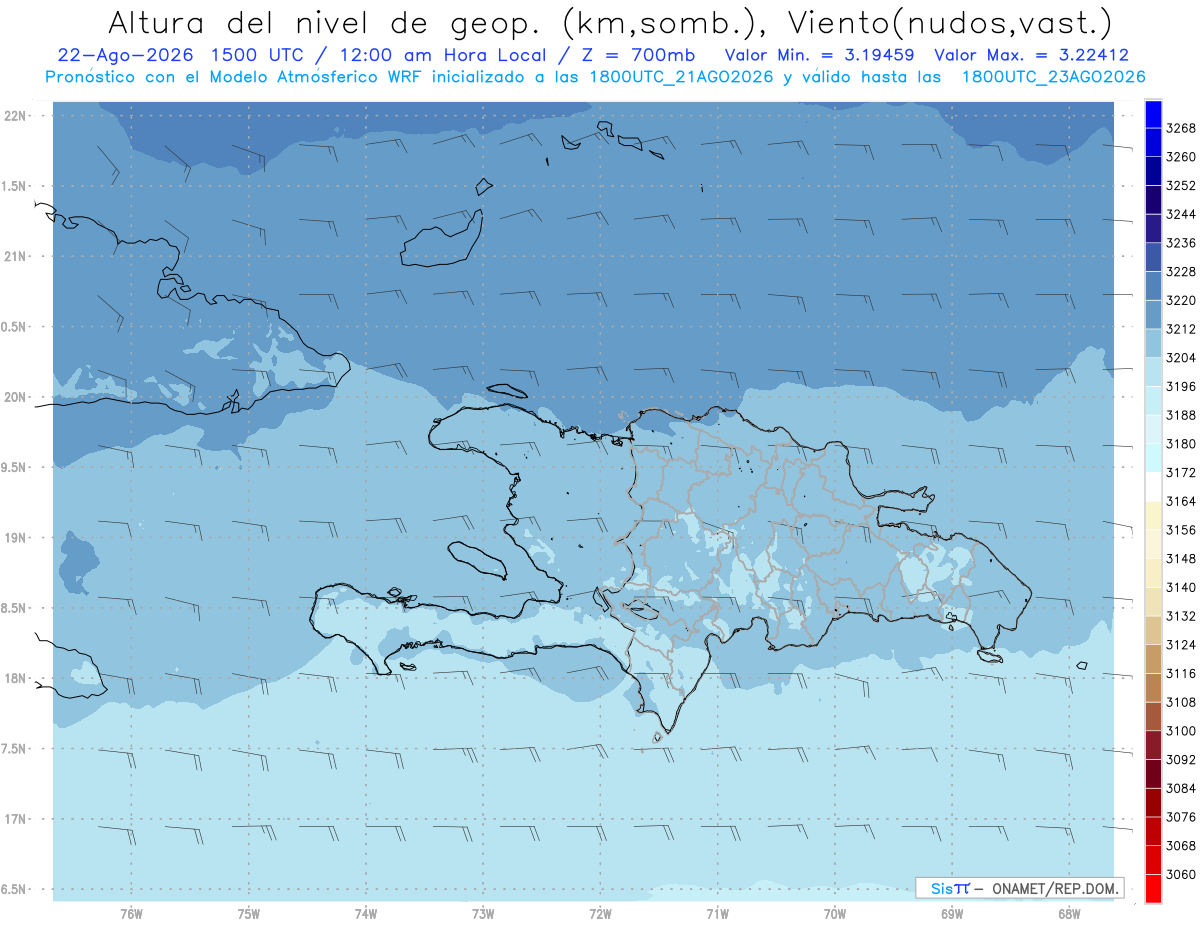1200x927 pixels.
Task: Click the 7.5N latitude label
Action: (x=13, y=749)
